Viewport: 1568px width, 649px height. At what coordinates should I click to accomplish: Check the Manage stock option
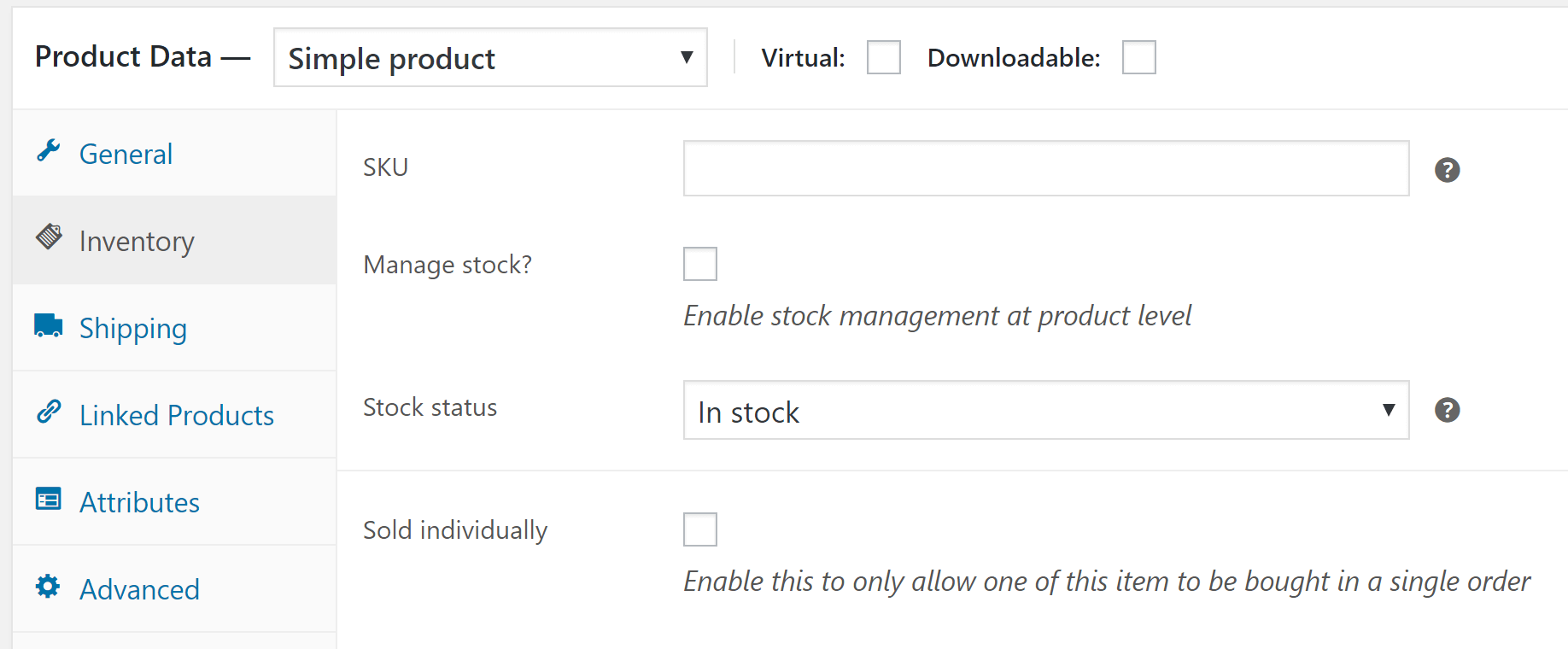click(x=700, y=264)
